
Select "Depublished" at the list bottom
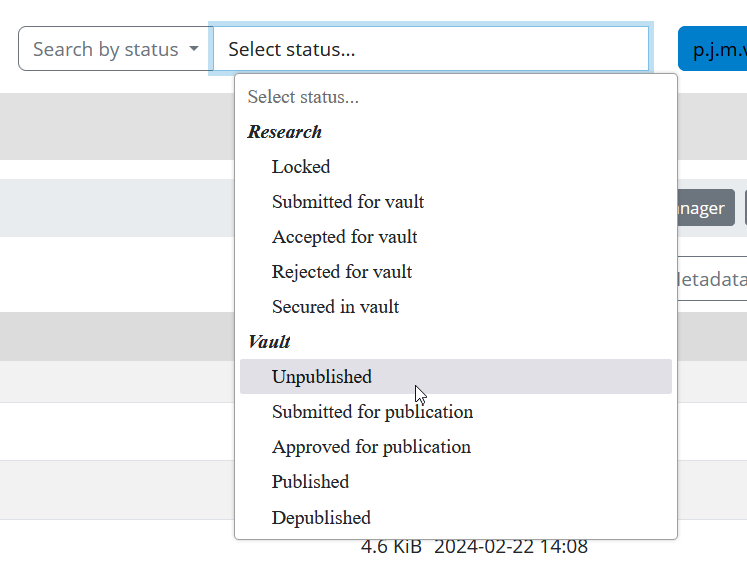pos(321,518)
